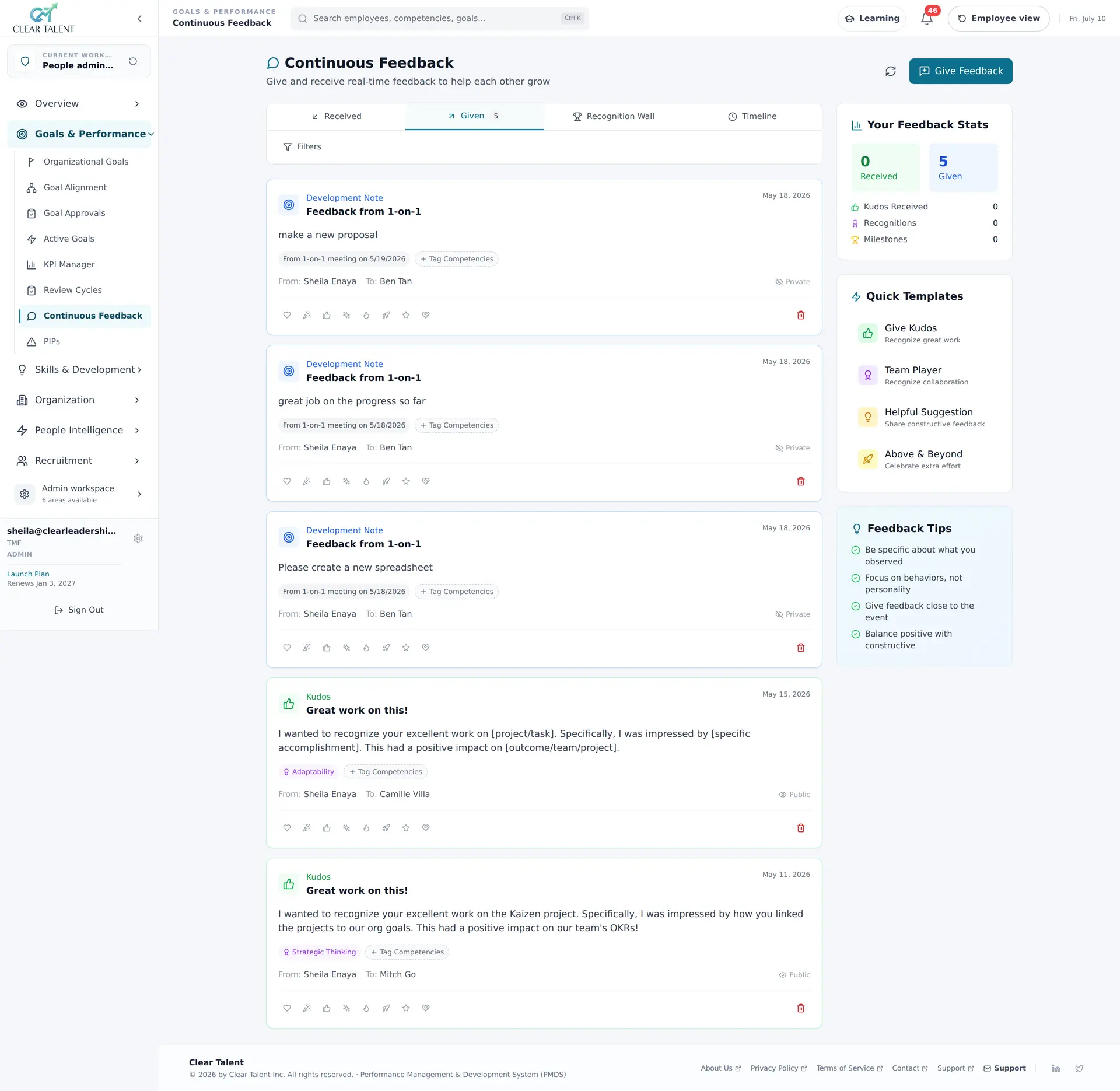The height and width of the screenshot is (1091, 1120).
Task: Open the notifications bell with badge 46
Action: (927, 19)
